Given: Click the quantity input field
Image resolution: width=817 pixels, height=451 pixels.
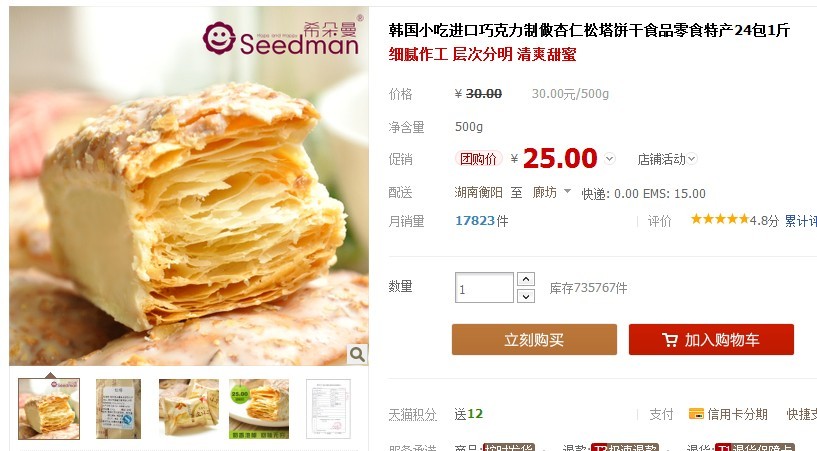Looking at the screenshot, I should coord(484,287).
